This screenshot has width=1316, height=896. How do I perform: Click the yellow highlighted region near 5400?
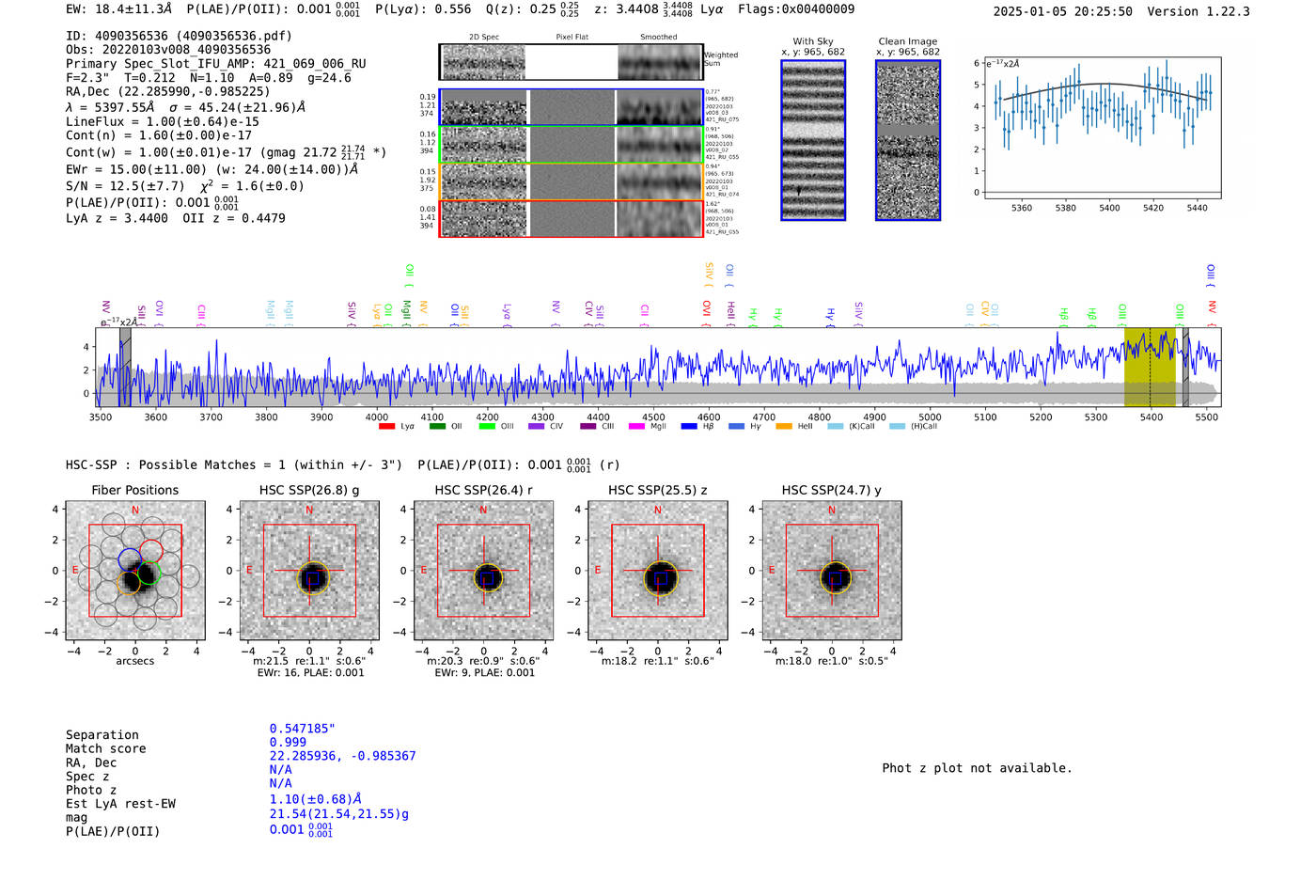[x=1150, y=367]
